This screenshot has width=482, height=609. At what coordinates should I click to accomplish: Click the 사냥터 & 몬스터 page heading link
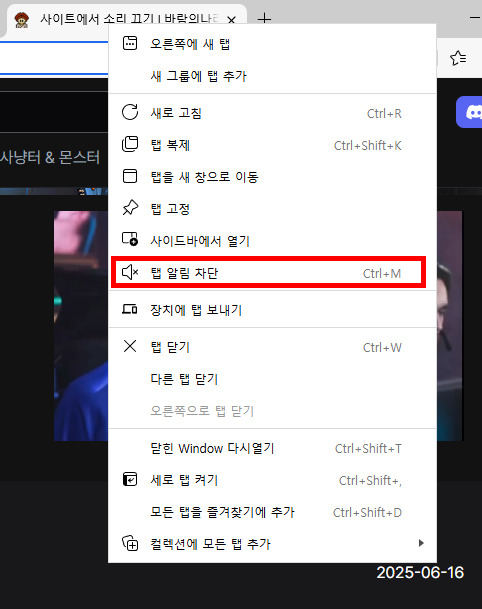50,157
